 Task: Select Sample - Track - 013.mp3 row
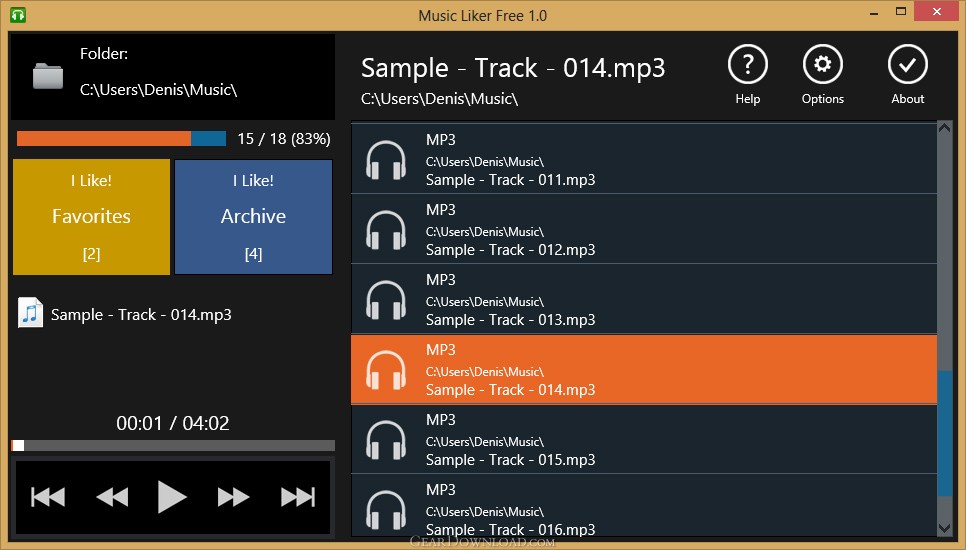[x=644, y=299]
